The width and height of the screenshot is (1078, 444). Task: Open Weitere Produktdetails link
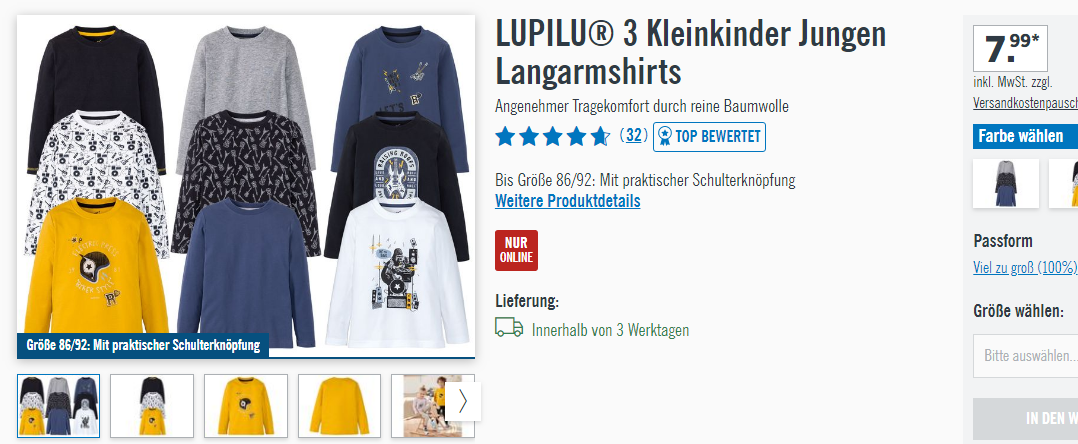[568, 201]
